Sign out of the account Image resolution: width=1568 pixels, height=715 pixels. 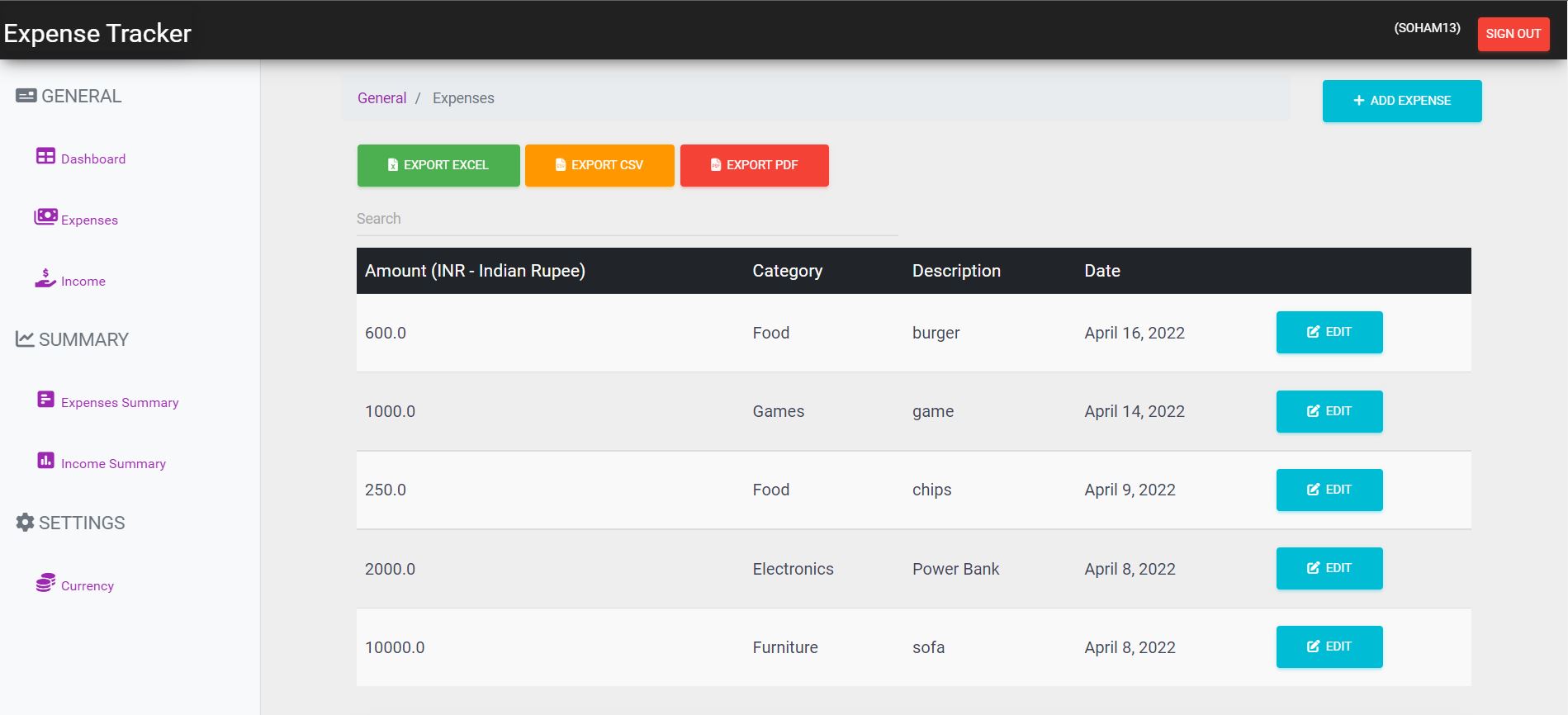pos(1514,34)
